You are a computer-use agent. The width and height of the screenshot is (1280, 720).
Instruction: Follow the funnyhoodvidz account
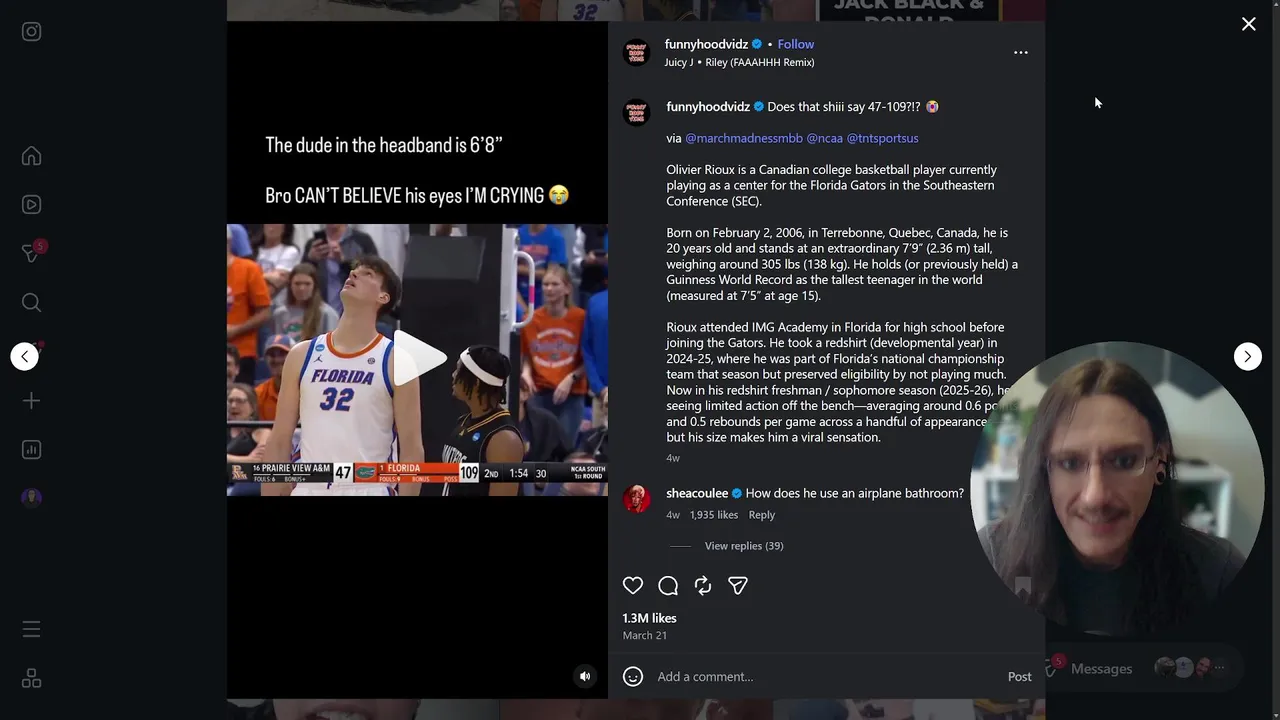click(796, 44)
